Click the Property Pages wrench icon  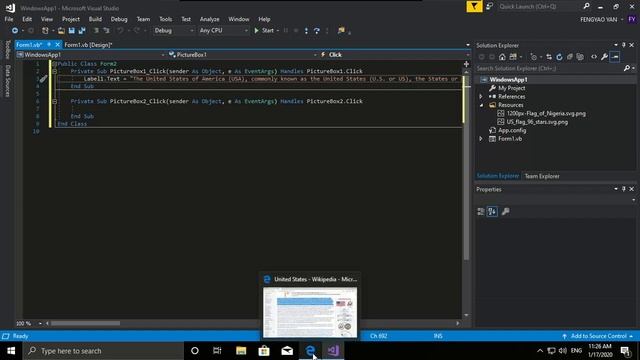coord(505,211)
